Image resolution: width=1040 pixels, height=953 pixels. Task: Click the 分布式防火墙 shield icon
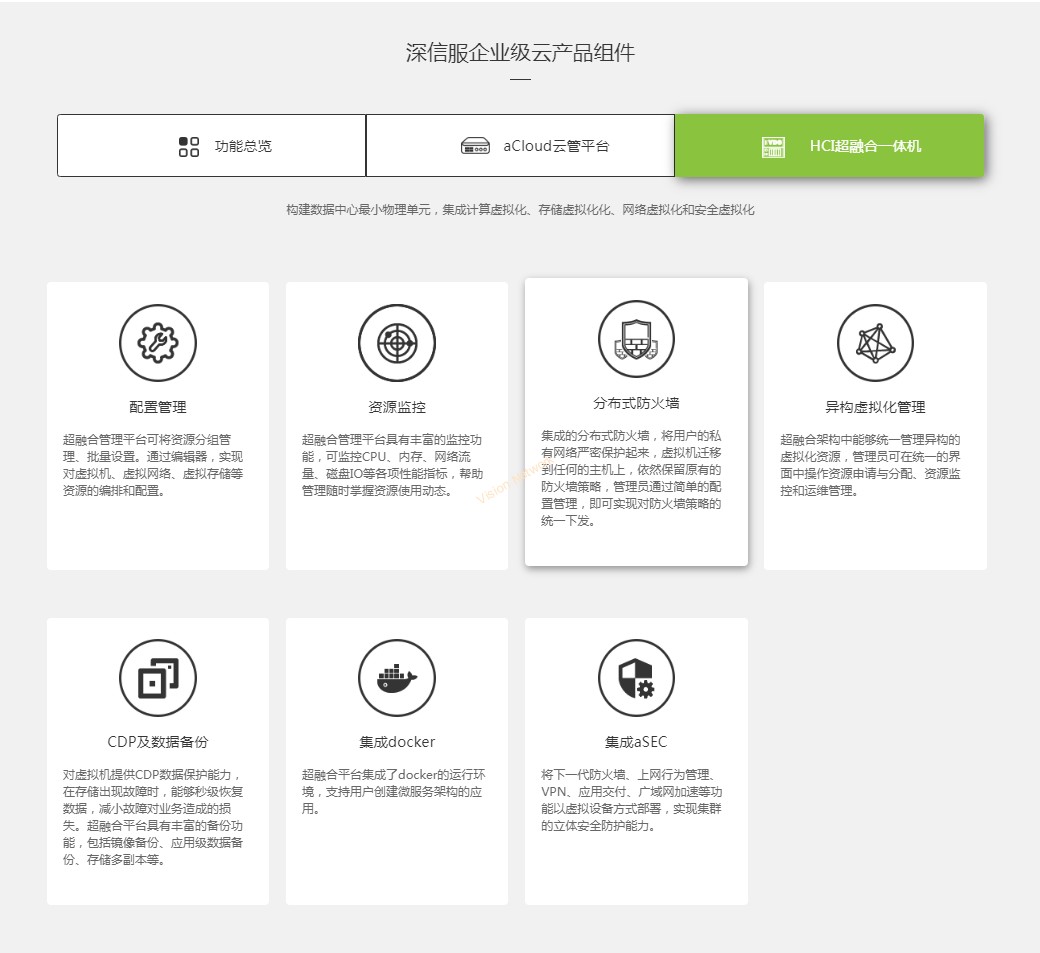coord(636,337)
